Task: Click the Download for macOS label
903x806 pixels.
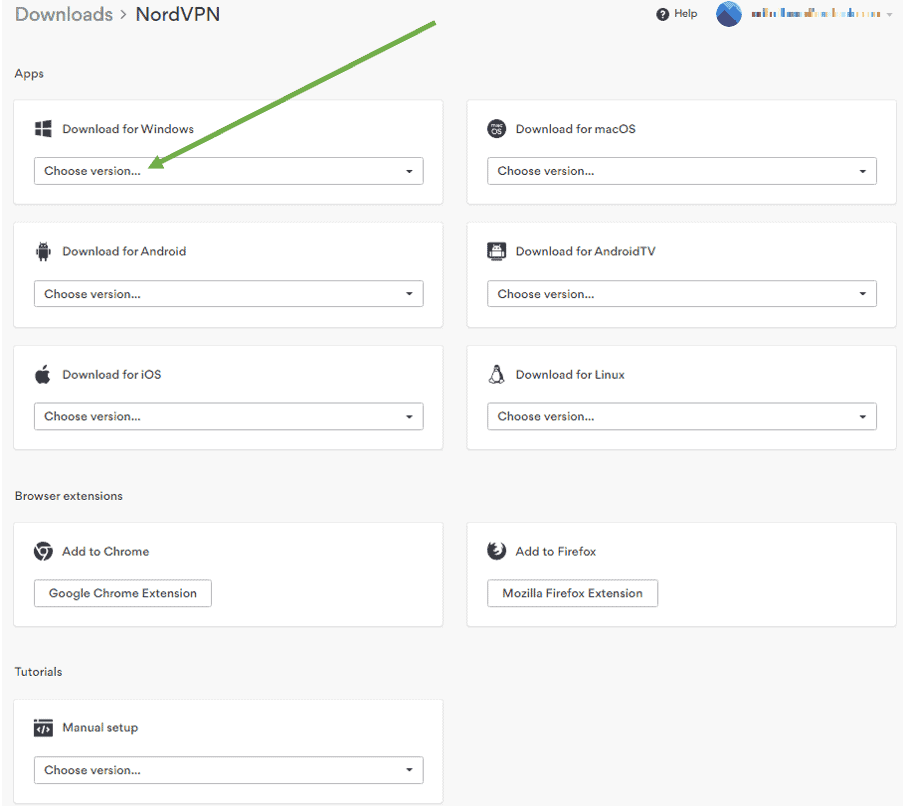Action: point(575,129)
